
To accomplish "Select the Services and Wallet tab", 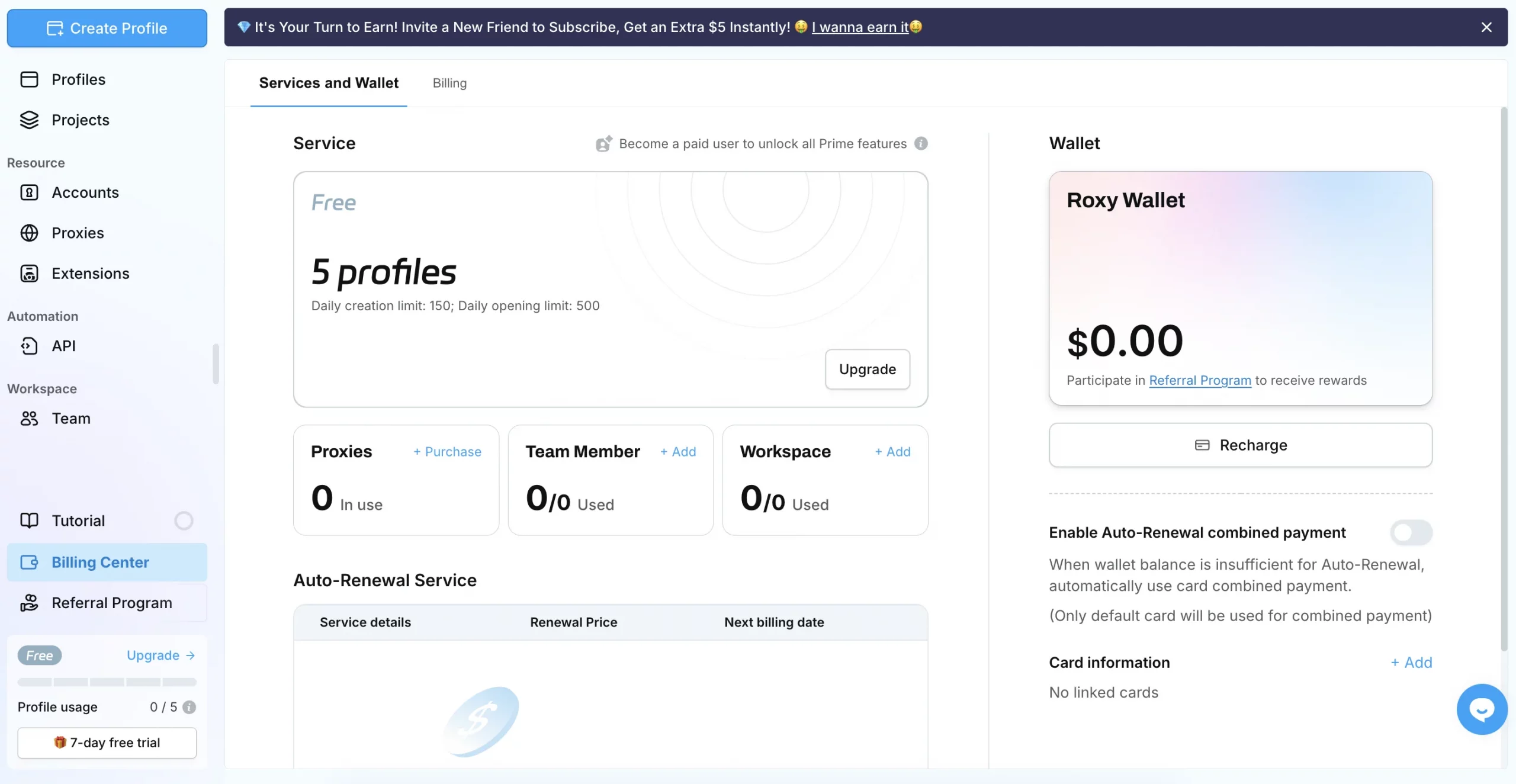I will tap(329, 83).
